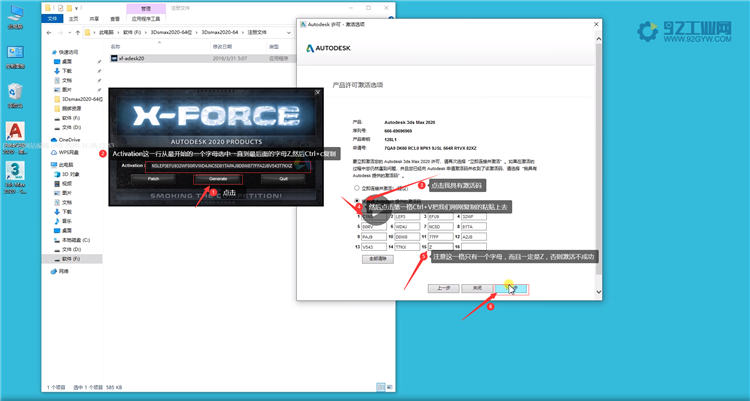The height and width of the screenshot is (401, 750).
Task: Click activation code box number 2
Action: coord(407,217)
